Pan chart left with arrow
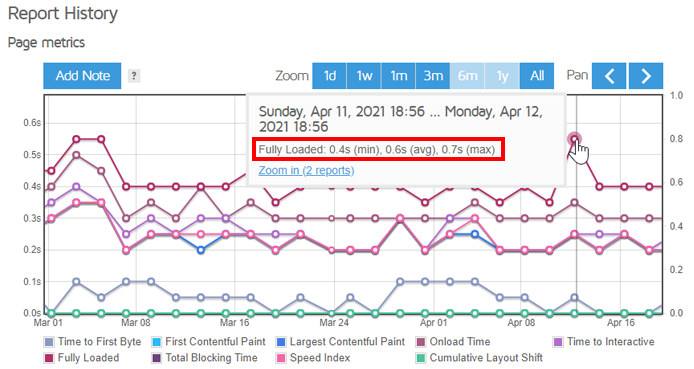 click(x=609, y=76)
